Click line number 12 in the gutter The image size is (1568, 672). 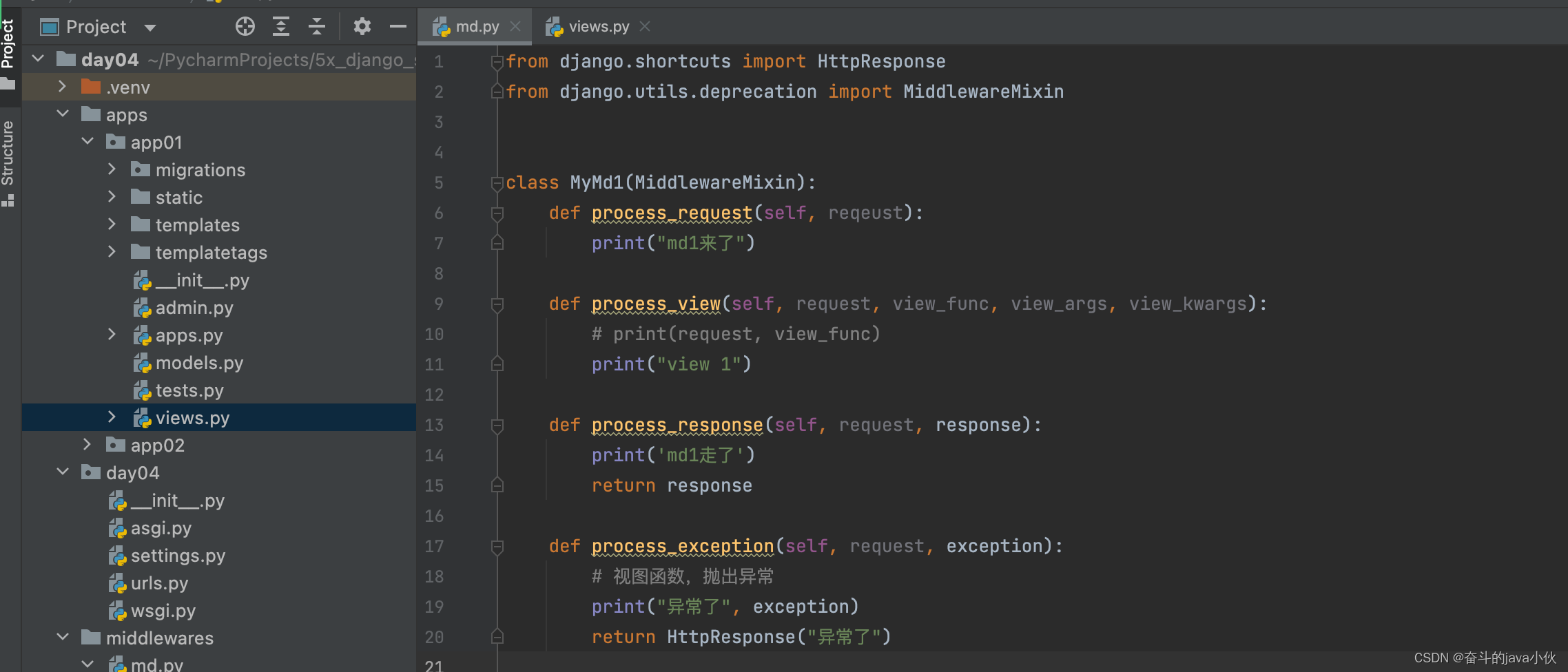(x=434, y=395)
